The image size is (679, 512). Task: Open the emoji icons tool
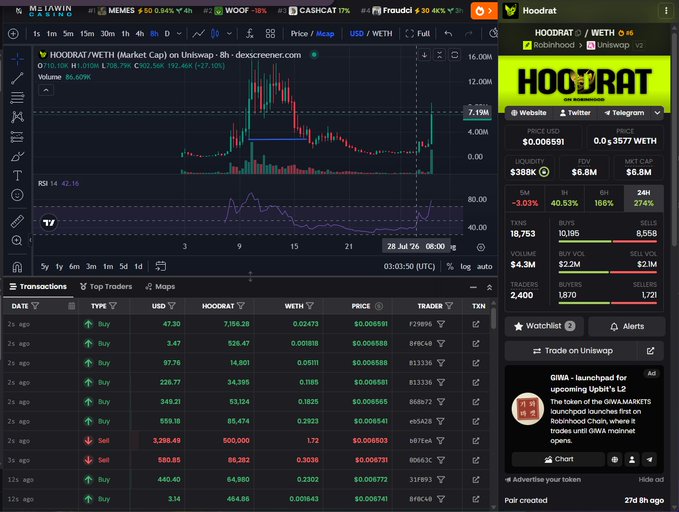[17, 195]
